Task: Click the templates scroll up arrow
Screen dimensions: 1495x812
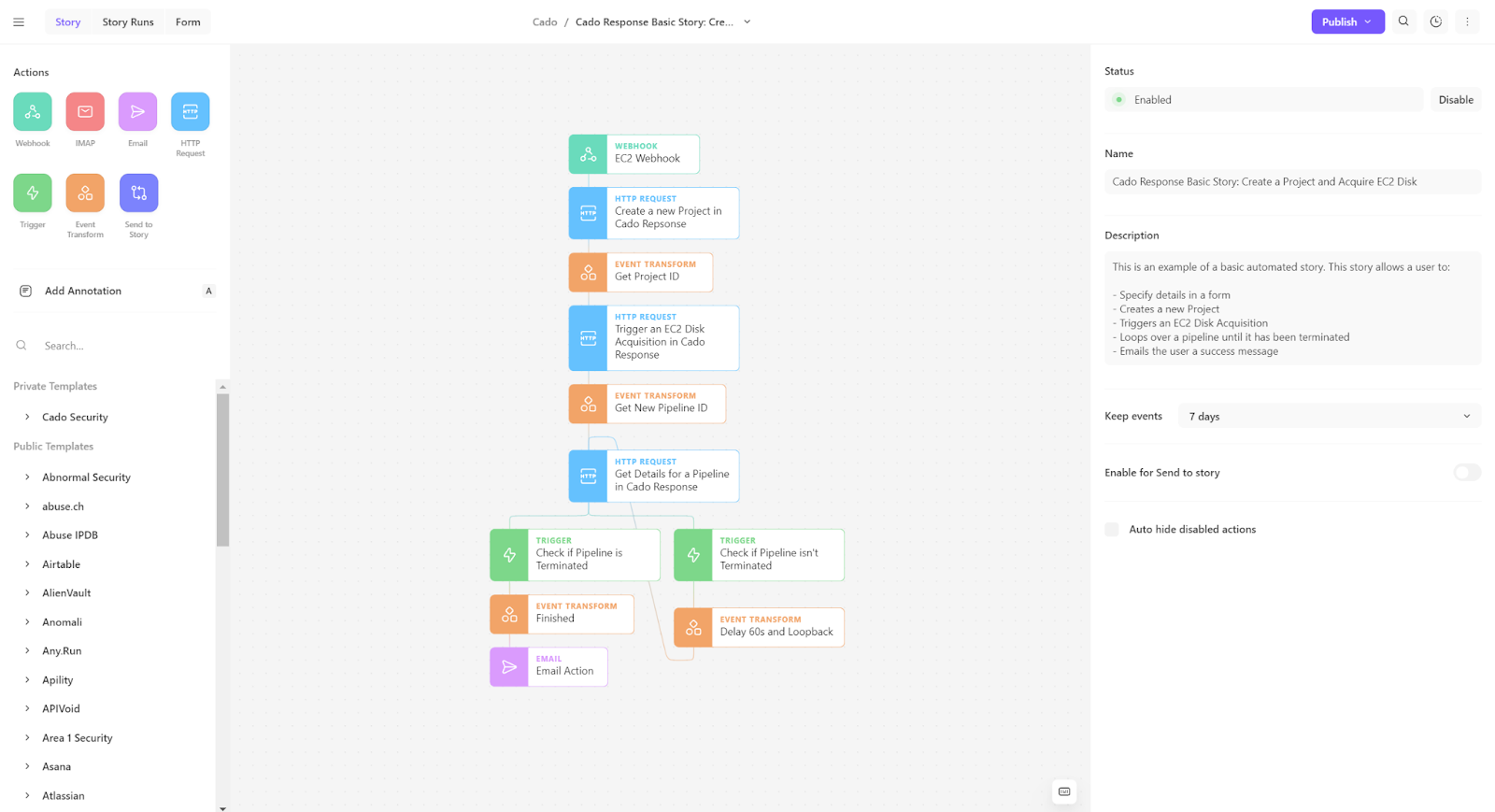Action: click(222, 387)
